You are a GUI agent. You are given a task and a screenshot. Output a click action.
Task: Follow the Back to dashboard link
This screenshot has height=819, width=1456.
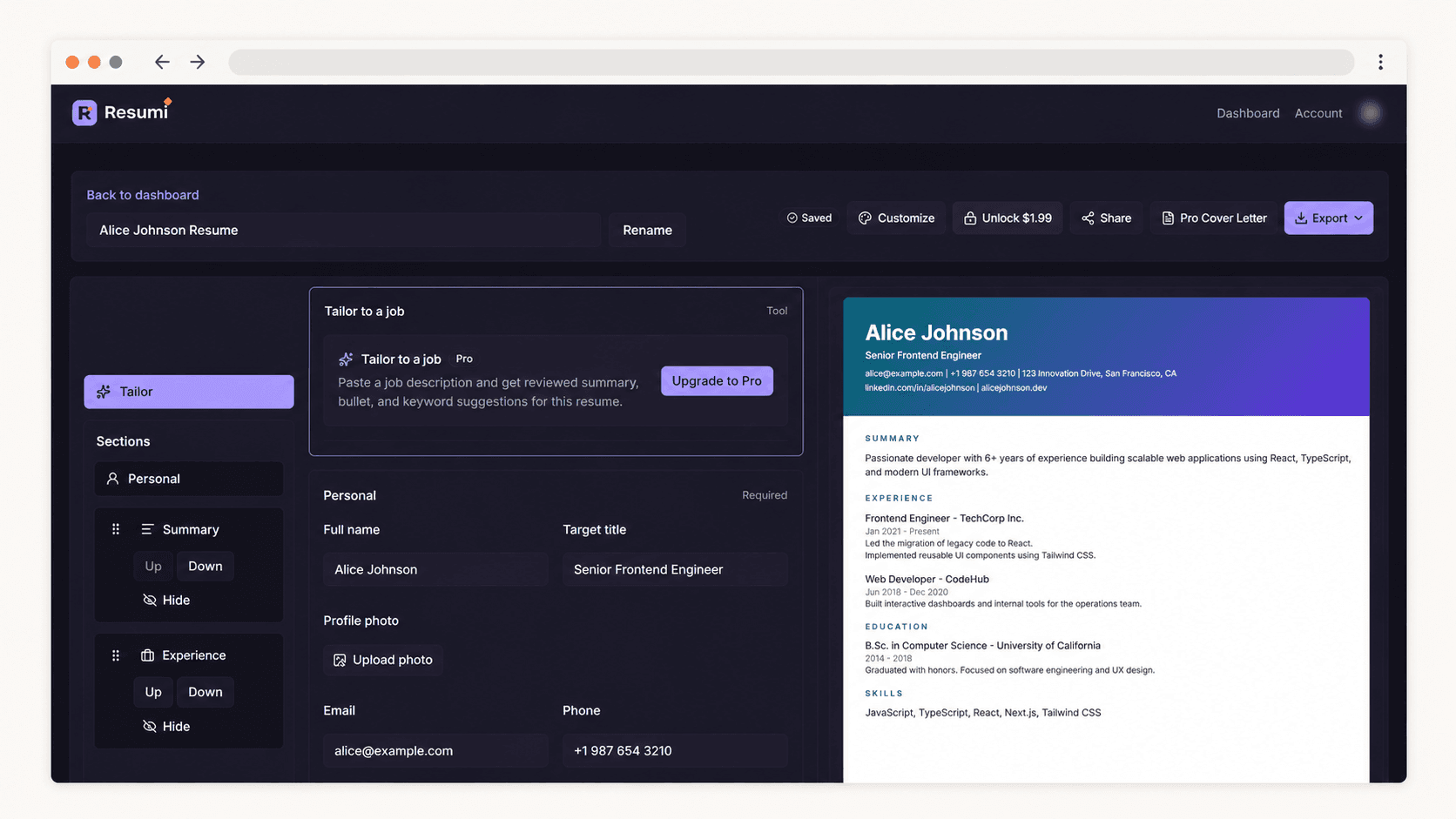click(143, 195)
